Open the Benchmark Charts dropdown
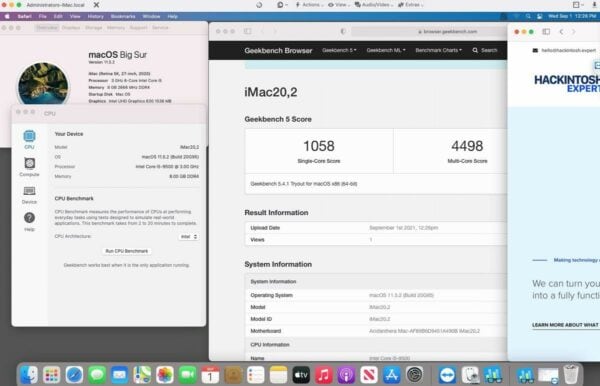This screenshot has width=600, height=386. click(x=439, y=50)
